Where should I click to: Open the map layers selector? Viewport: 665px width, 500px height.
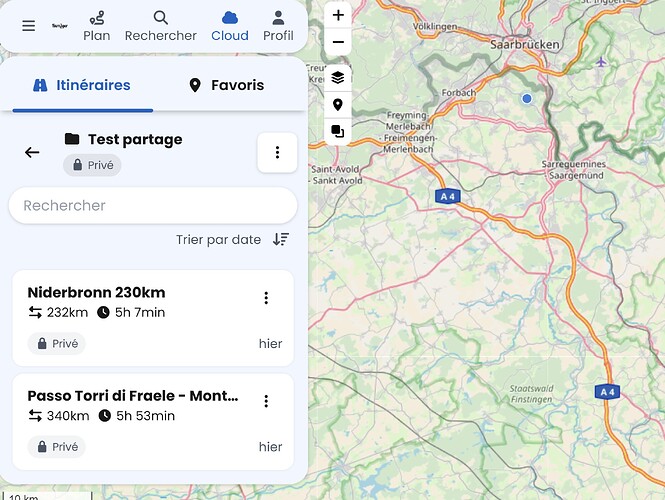click(x=338, y=77)
